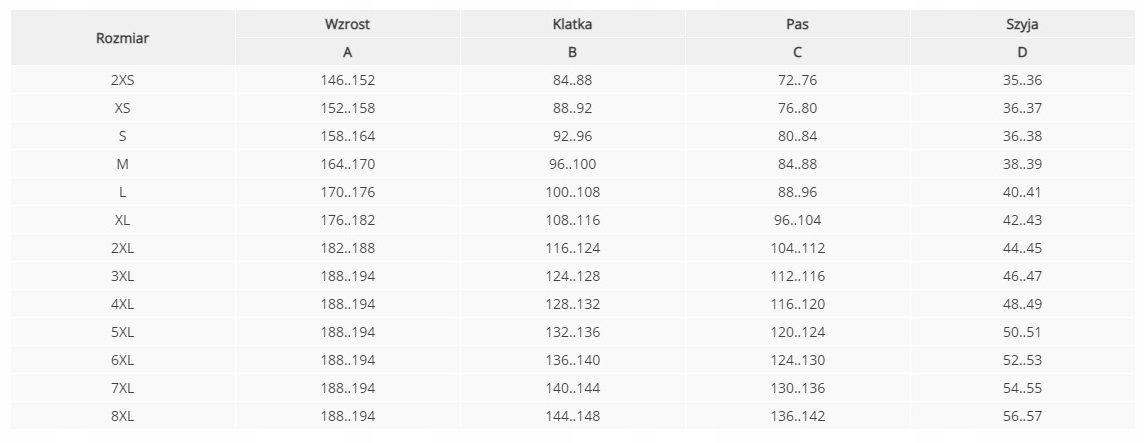Screen dimensions: 1145x443
Task: Select the M size row label
Action: point(123,164)
